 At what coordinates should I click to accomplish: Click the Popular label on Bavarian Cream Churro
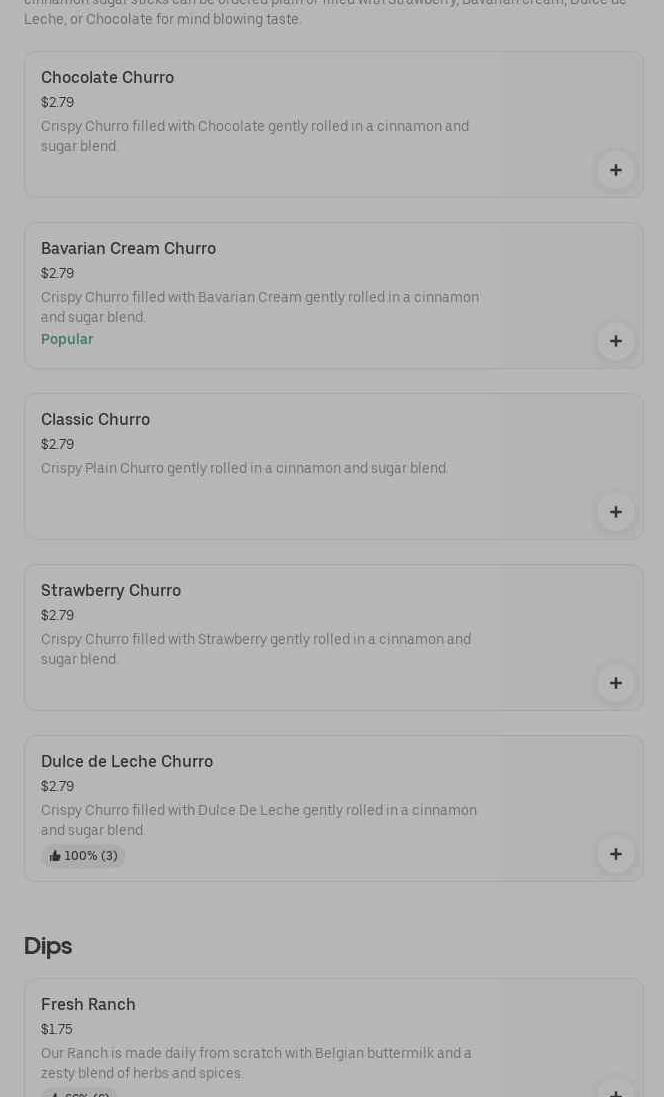(67, 340)
